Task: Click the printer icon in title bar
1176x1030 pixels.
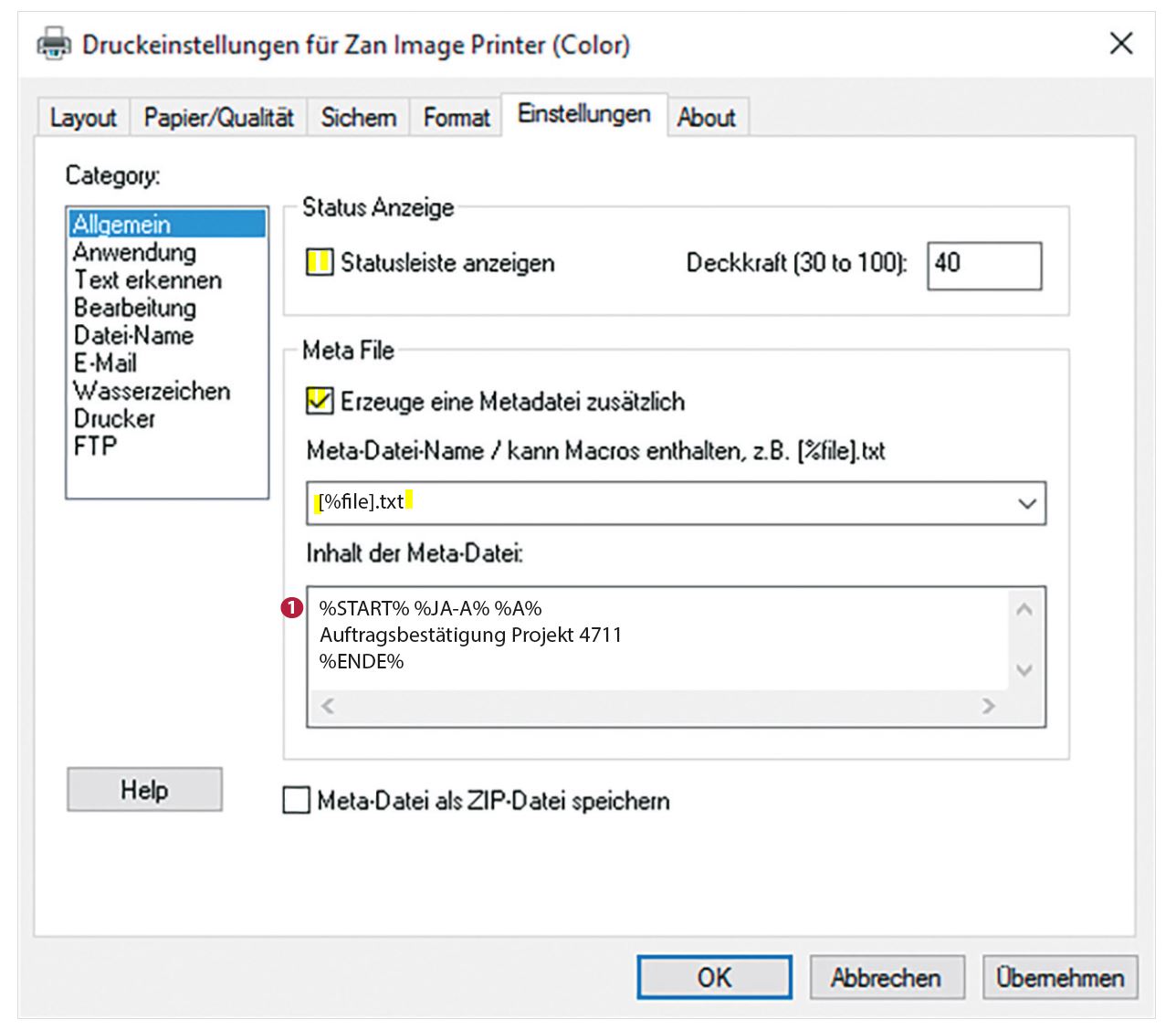Action: point(54,44)
